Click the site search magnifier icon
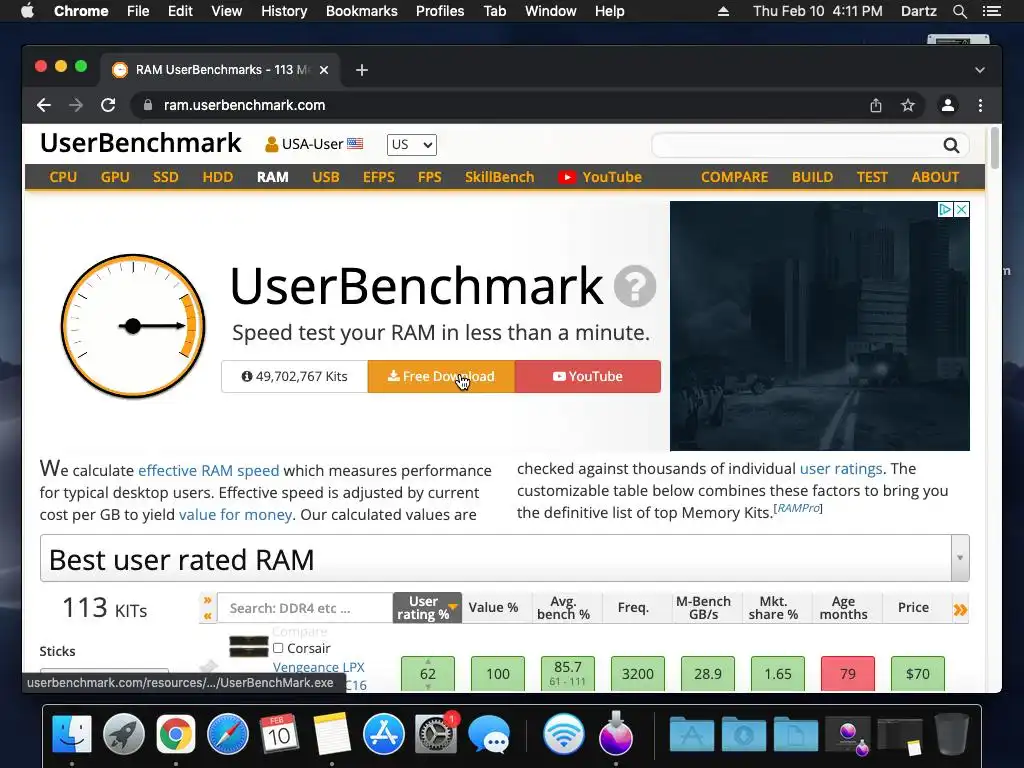Viewport: 1024px width, 768px height. 951,145
